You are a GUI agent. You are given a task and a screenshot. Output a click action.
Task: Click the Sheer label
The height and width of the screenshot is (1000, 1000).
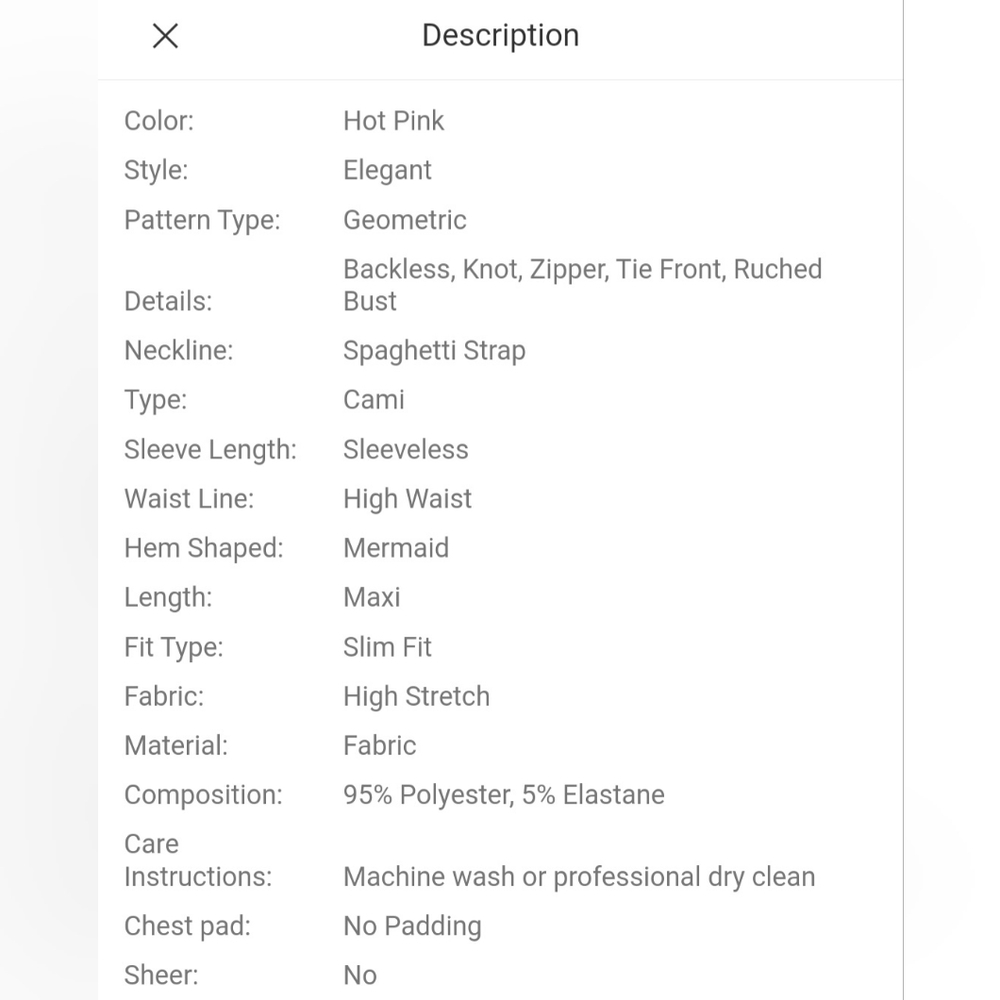(x=161, y=975)
